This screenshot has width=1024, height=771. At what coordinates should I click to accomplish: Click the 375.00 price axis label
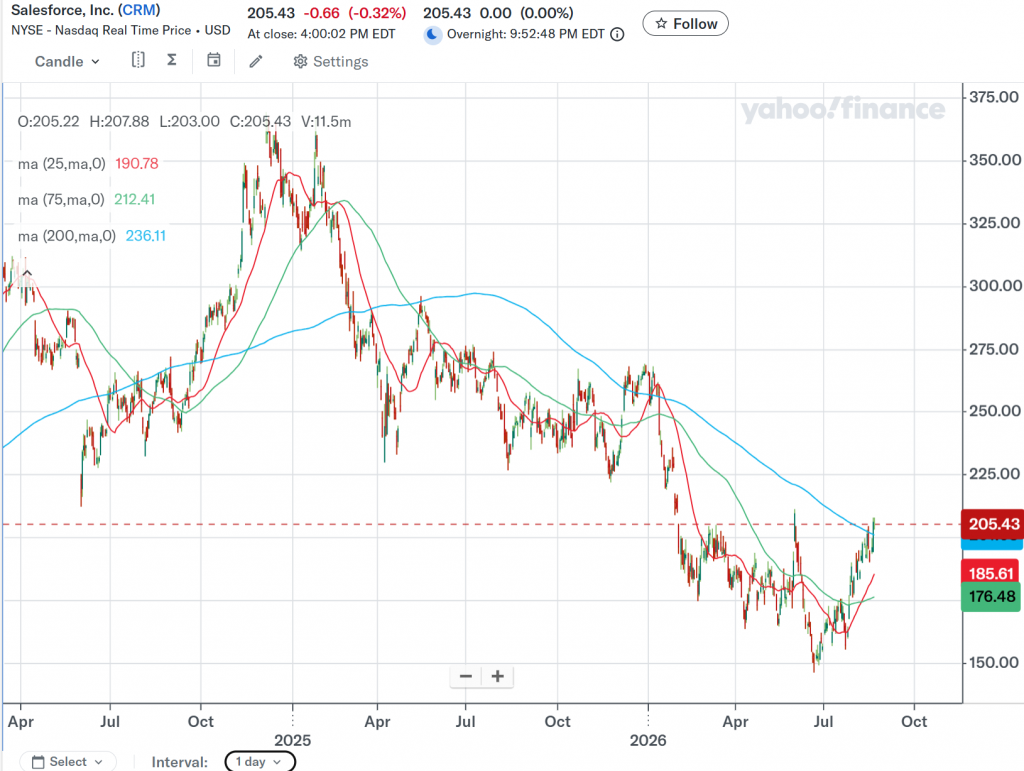994,97
